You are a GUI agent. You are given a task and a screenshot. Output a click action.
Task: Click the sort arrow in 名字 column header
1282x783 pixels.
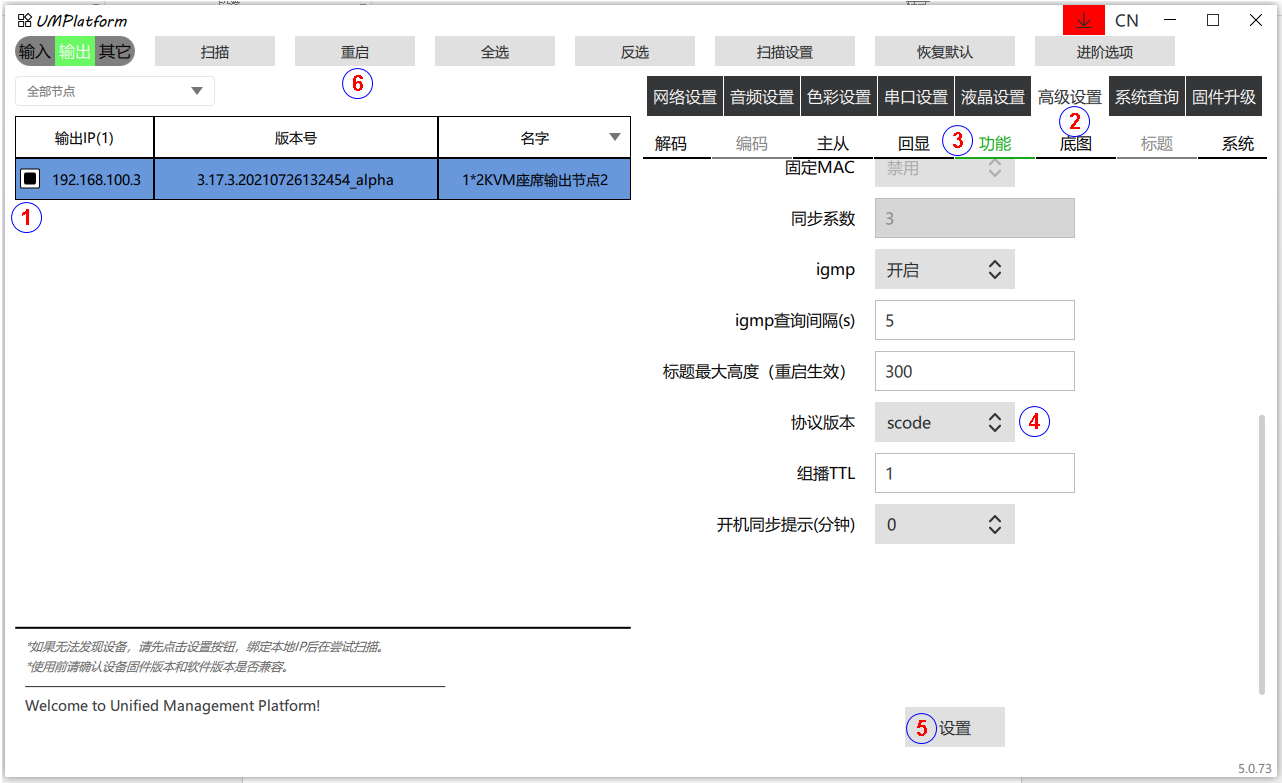pyautogui.click(x=615, y=138)
